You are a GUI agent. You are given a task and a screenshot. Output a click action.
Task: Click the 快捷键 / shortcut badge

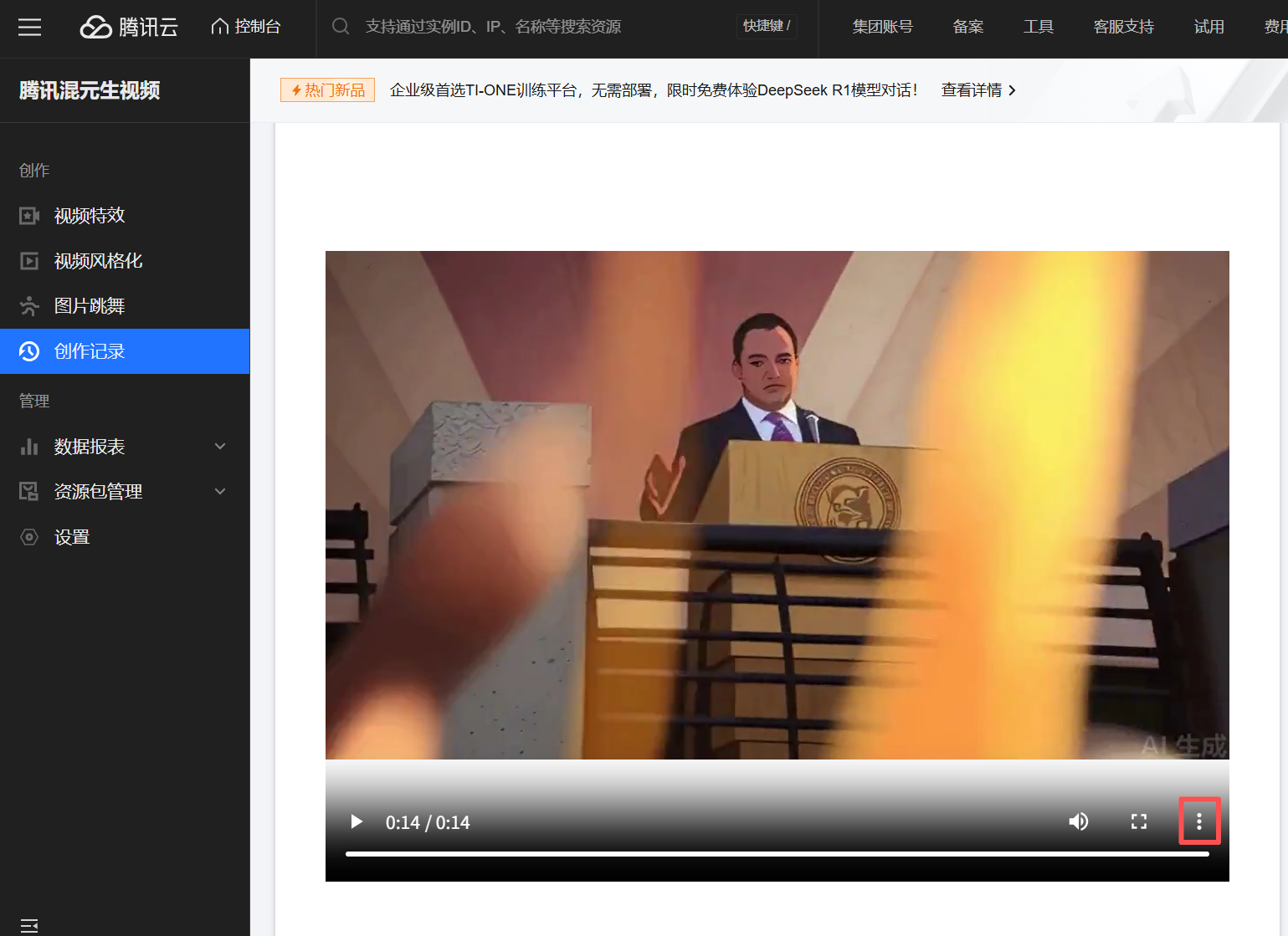767,26
